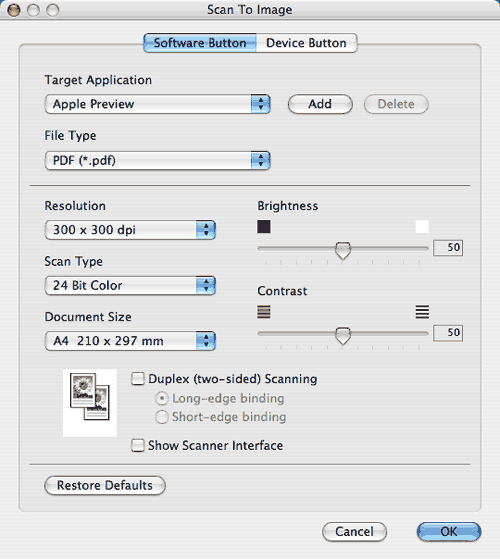Select Short-edge binding radio button

161,417
